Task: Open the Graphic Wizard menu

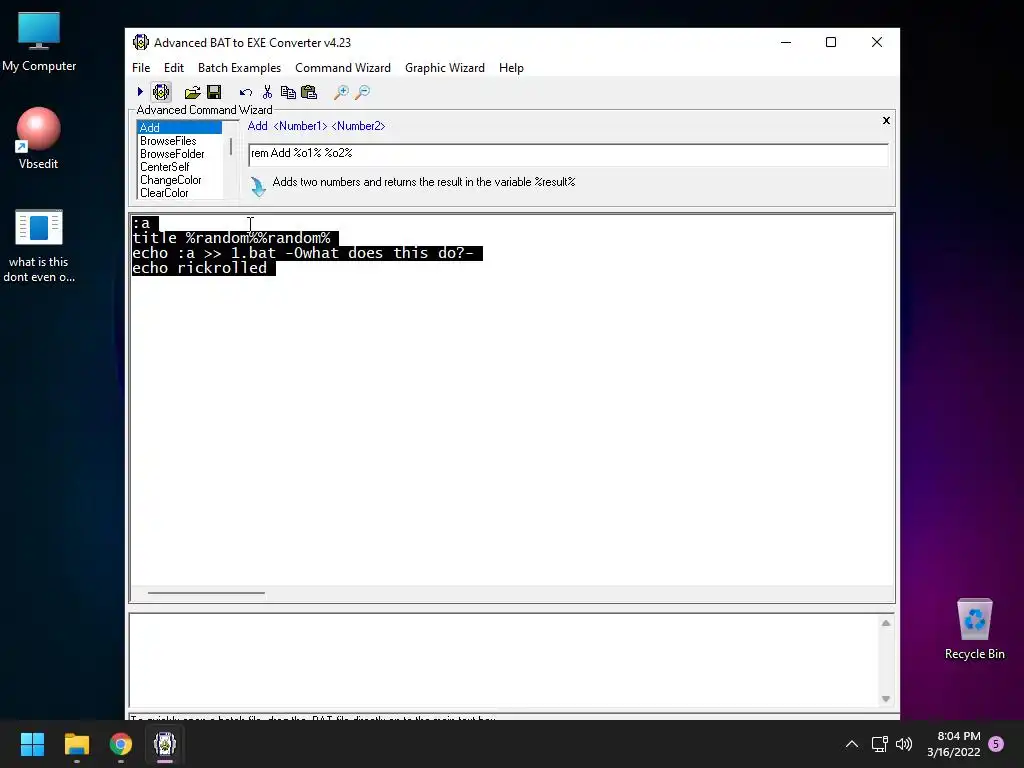Action: 445,68
